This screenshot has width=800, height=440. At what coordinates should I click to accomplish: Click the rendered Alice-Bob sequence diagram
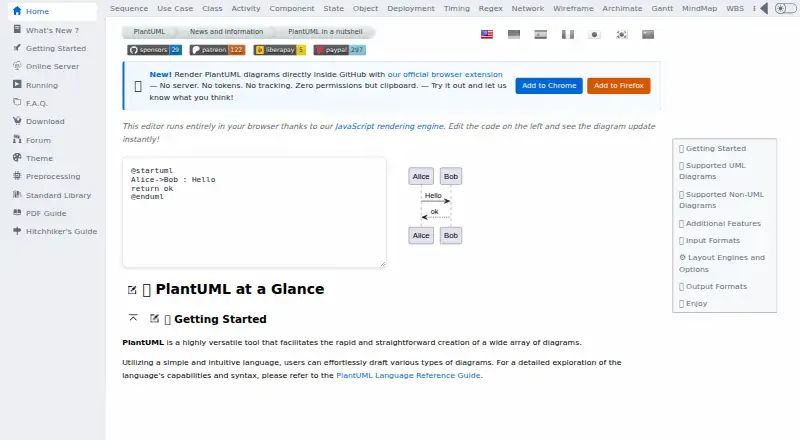coord(435,206)
